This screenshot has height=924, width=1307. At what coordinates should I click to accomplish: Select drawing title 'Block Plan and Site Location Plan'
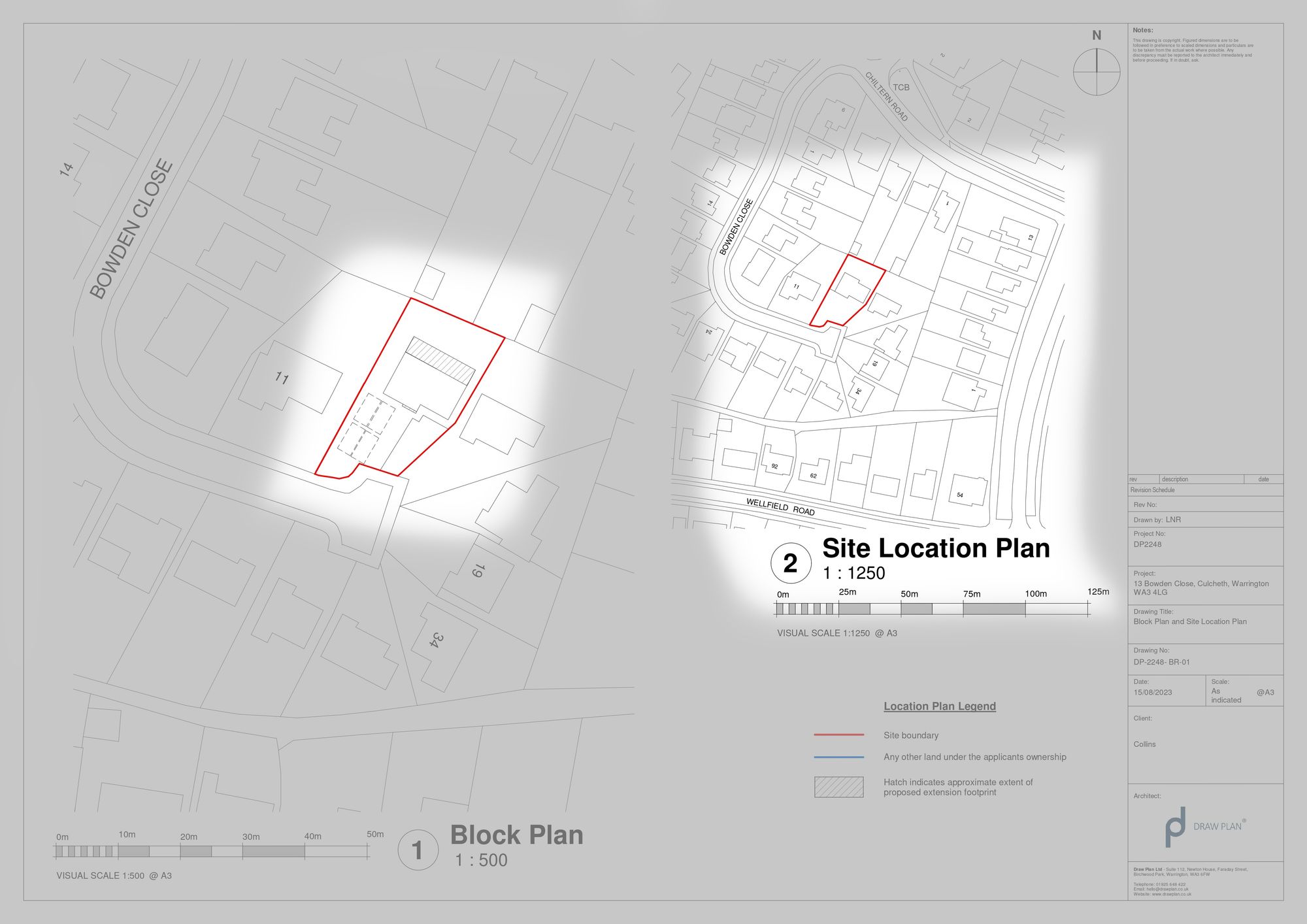(x=1190, y=622)
